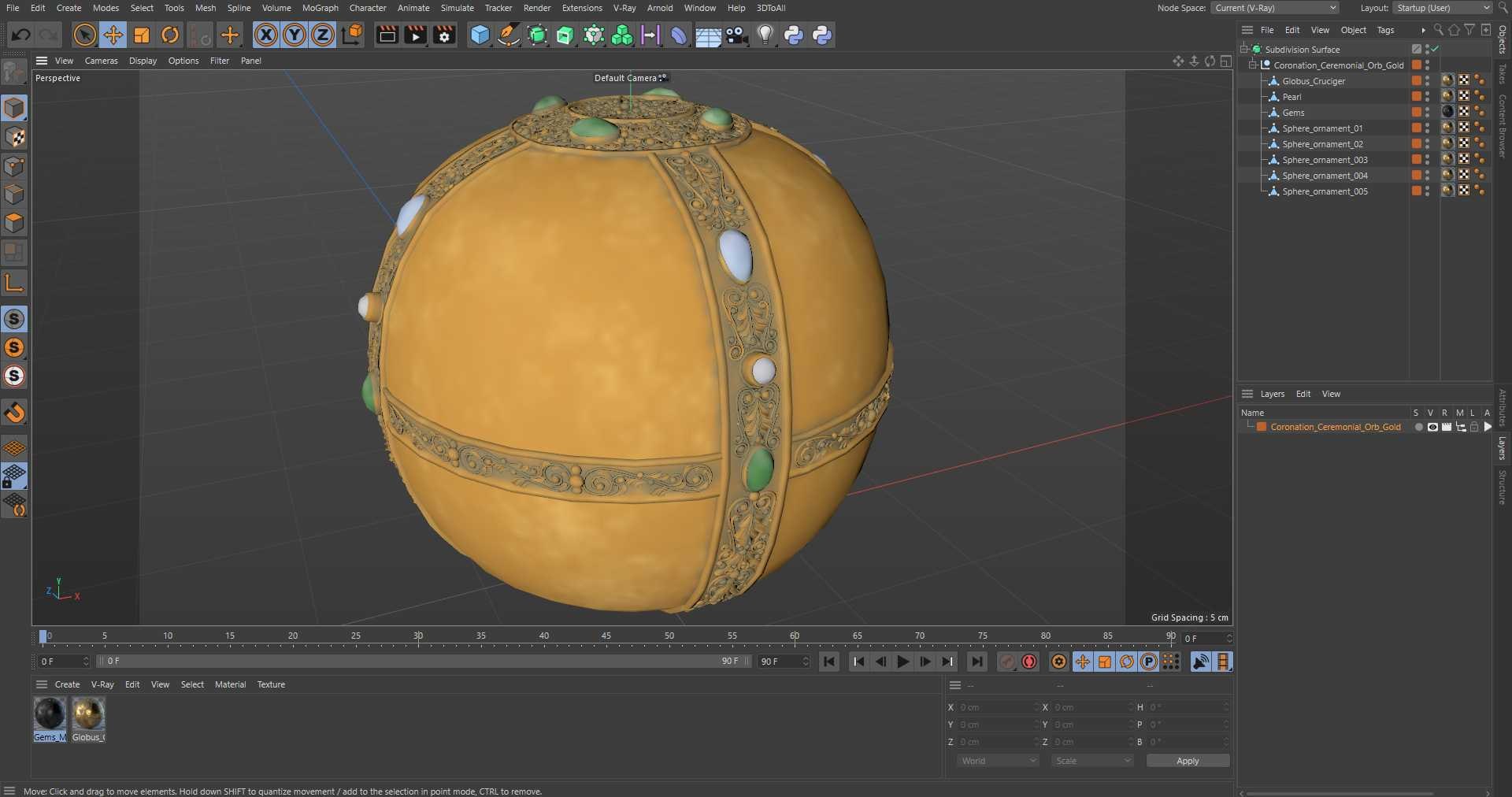Collapse Subdivision Surface tree node
The width and height of the screenshot is (1512, 797).
pos(1244,49)
